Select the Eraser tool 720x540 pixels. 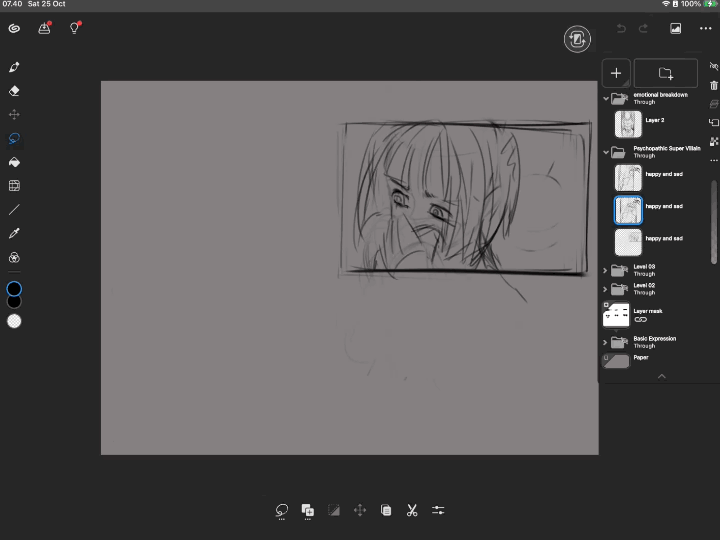coord(14,91)
